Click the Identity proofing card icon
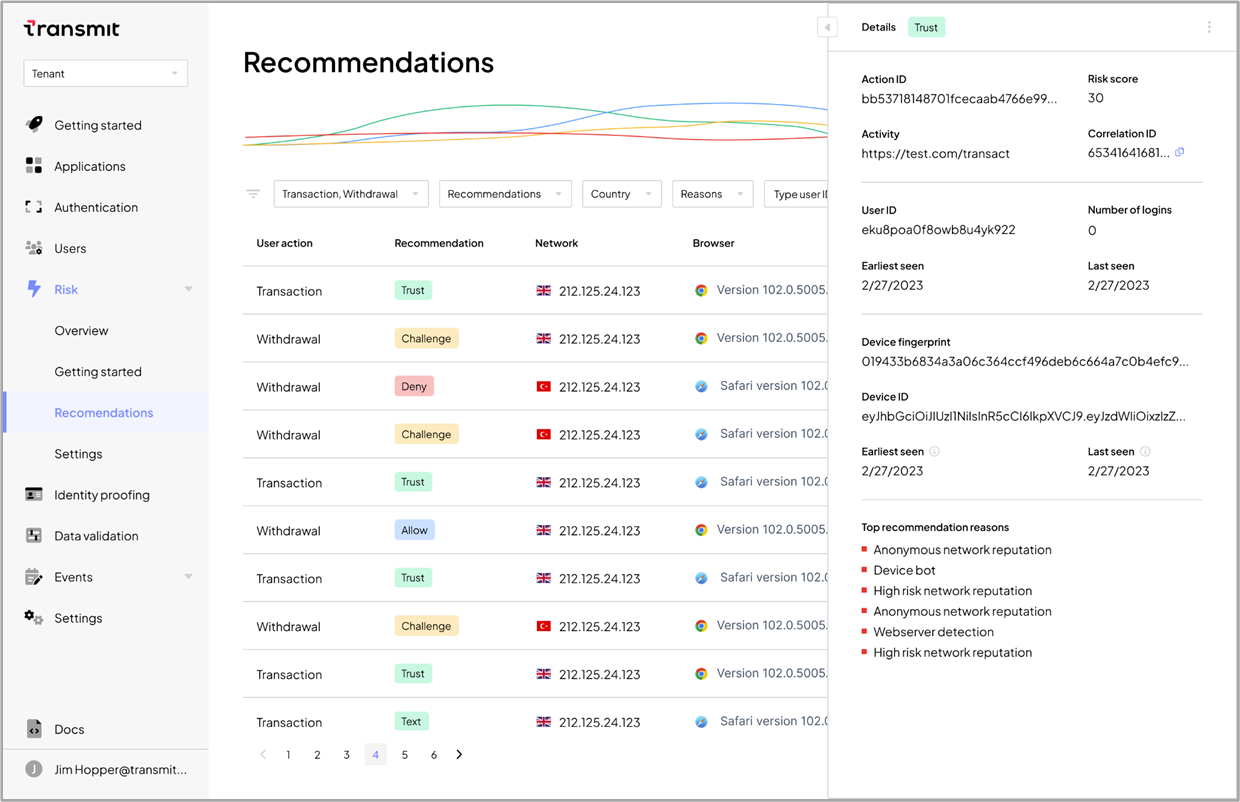1240x802 pixels. click(34, 495)
